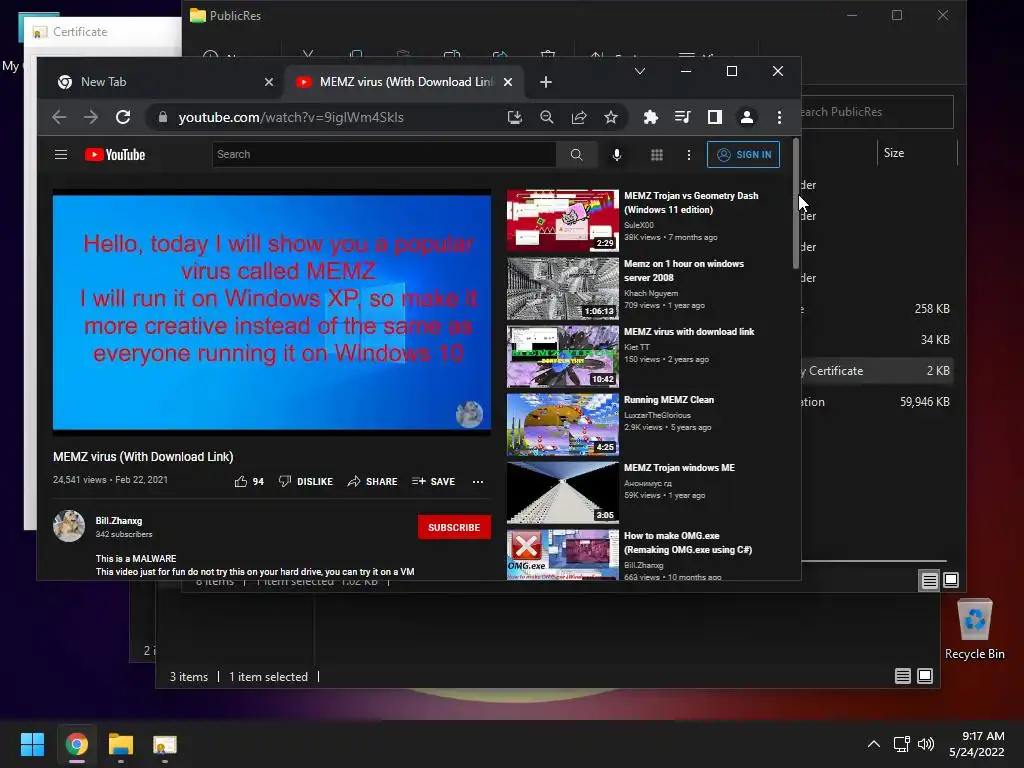This screenshot has width=1024, height=768.
Task: Open the Start menu
Action: [x=32, y=744]
